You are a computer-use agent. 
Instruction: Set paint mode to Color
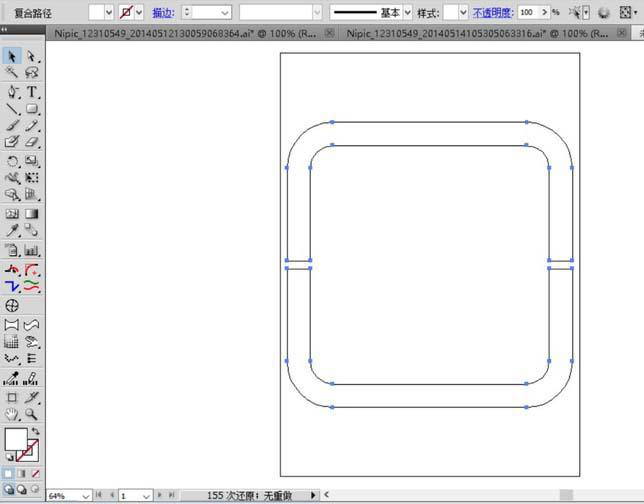tap(8, 474)
